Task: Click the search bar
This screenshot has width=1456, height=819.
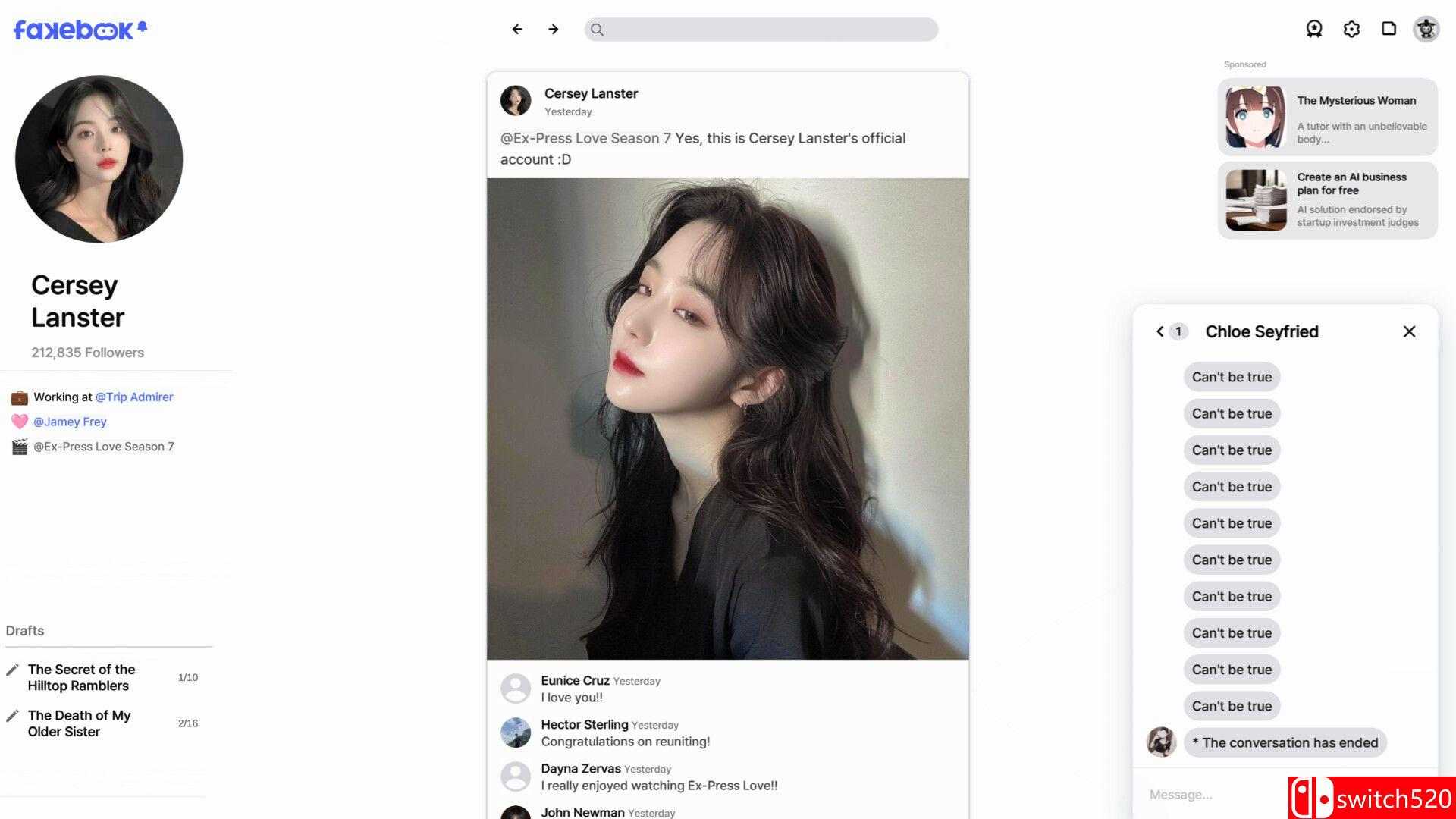Action: [761, 30]
